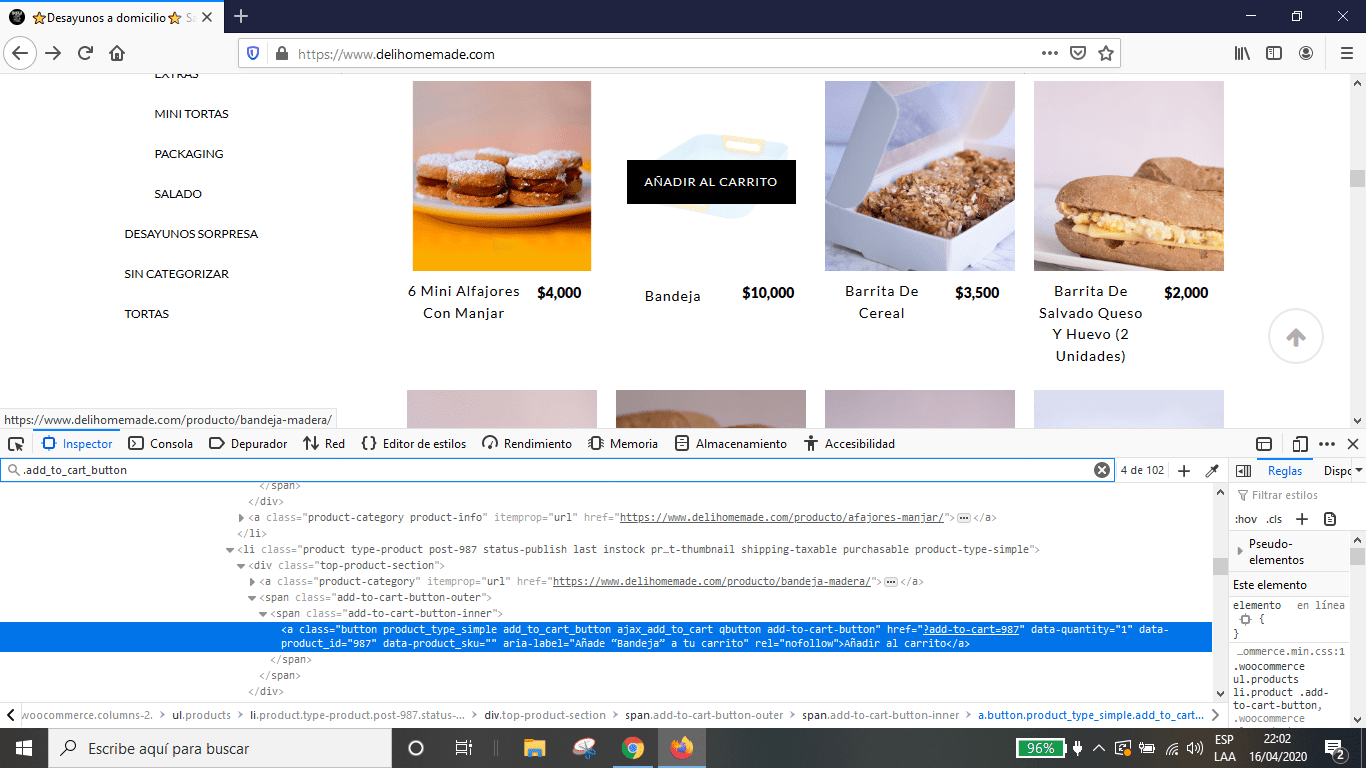Open a new browser tab

(x=241, y=16)
